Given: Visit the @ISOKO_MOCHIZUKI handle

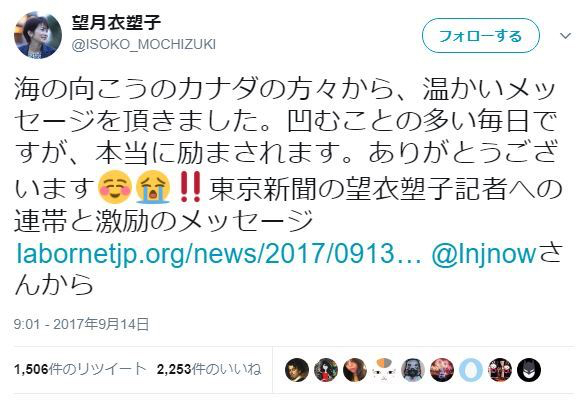Looking at the screenshot, I should click(x=144, y=45).
